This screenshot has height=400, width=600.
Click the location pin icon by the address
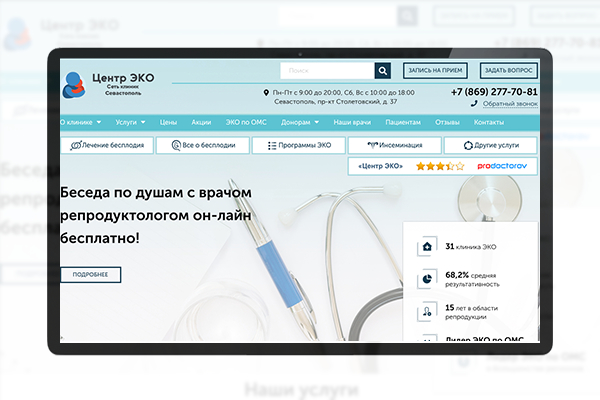pos(266,93)
